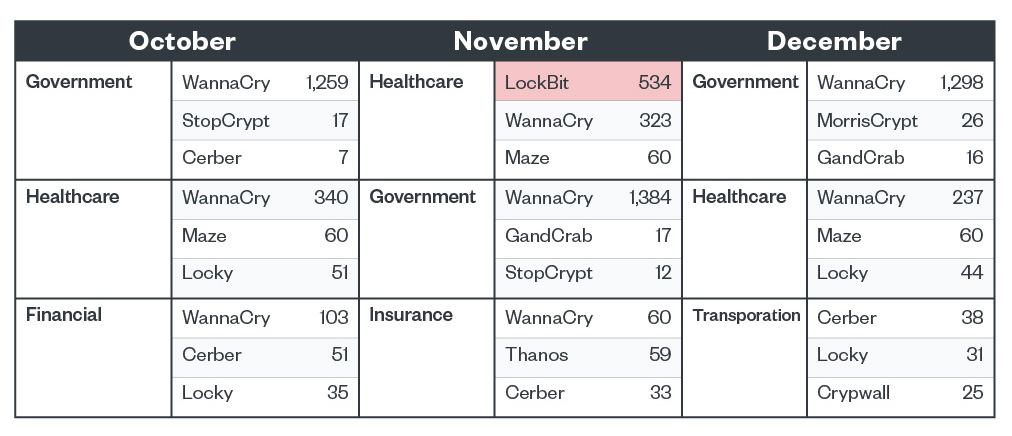Select the Thanos ransomware entry
Image resolution: width=1012 pixels, height=436 pixels.
(537, 355)
